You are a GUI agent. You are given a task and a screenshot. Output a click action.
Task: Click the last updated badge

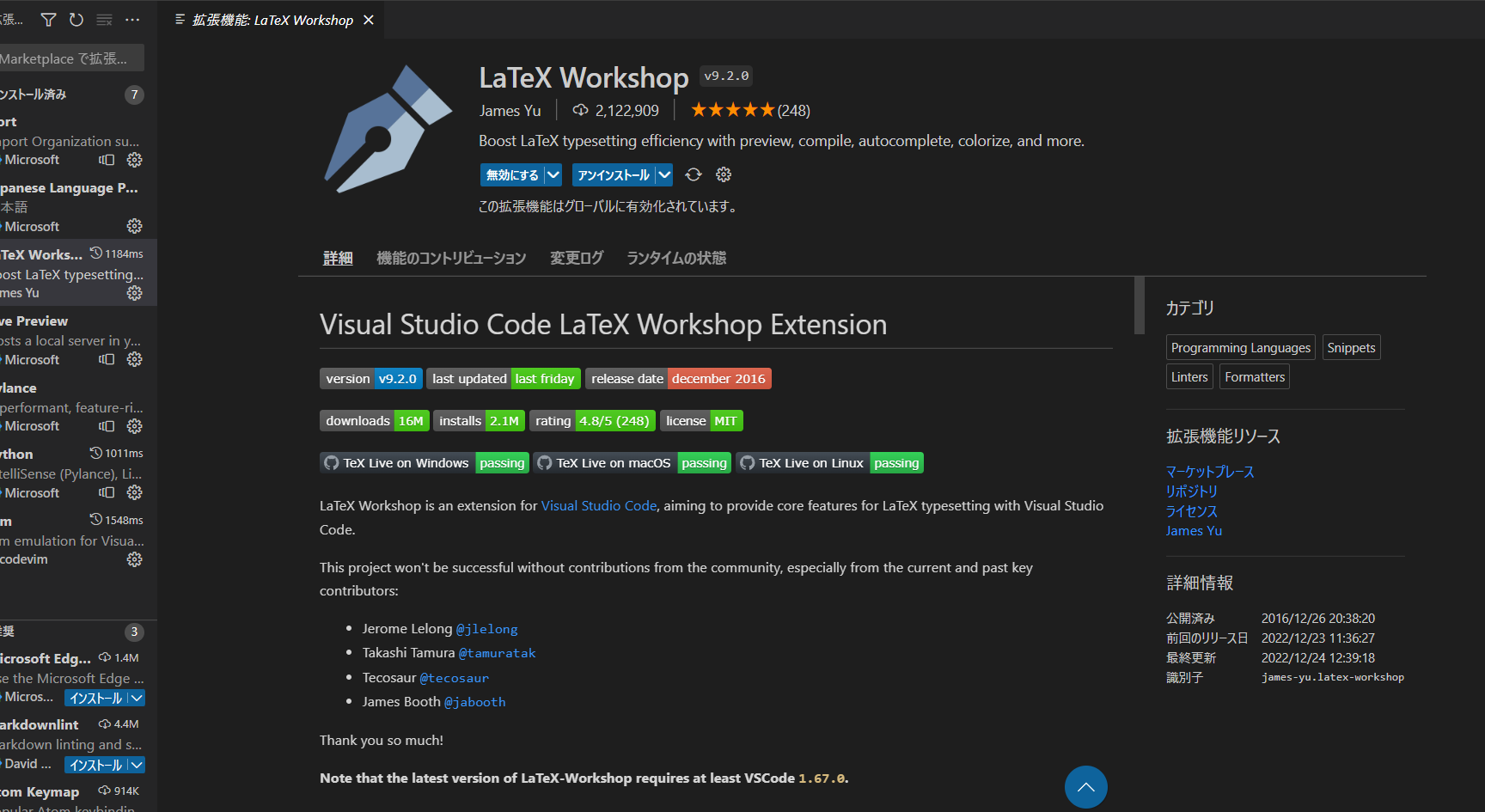click(x=503, y=379)
